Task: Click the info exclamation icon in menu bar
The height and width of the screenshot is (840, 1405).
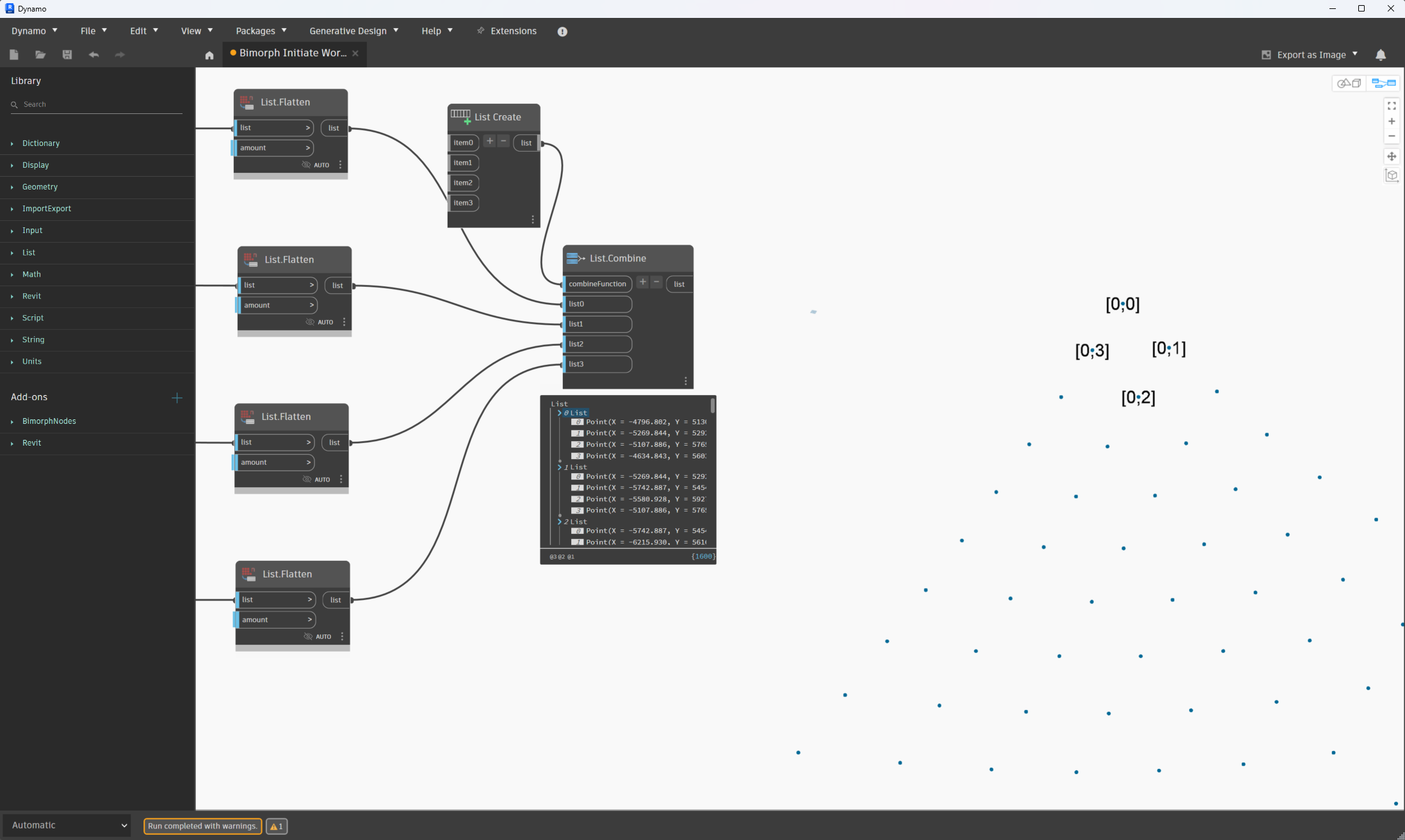Action: pyautogui.click(x=562, y=31)
